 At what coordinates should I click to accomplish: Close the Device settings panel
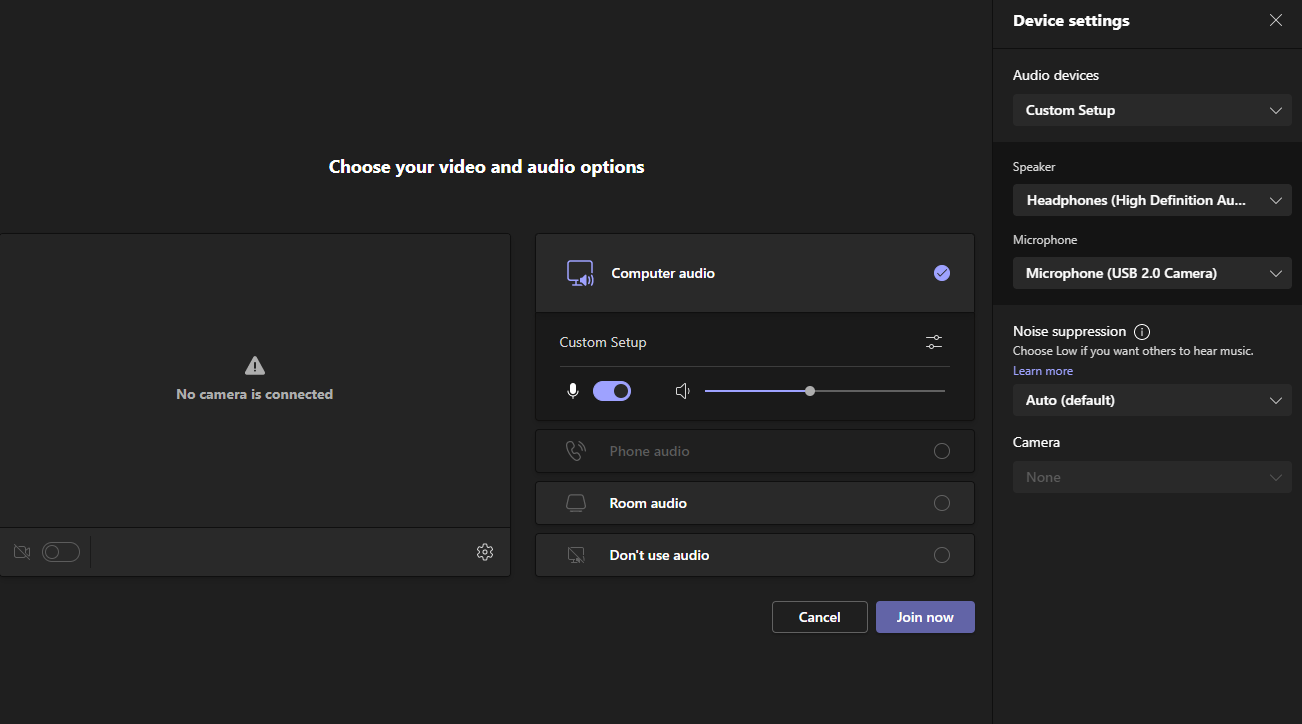click(x=1275, y=21)
